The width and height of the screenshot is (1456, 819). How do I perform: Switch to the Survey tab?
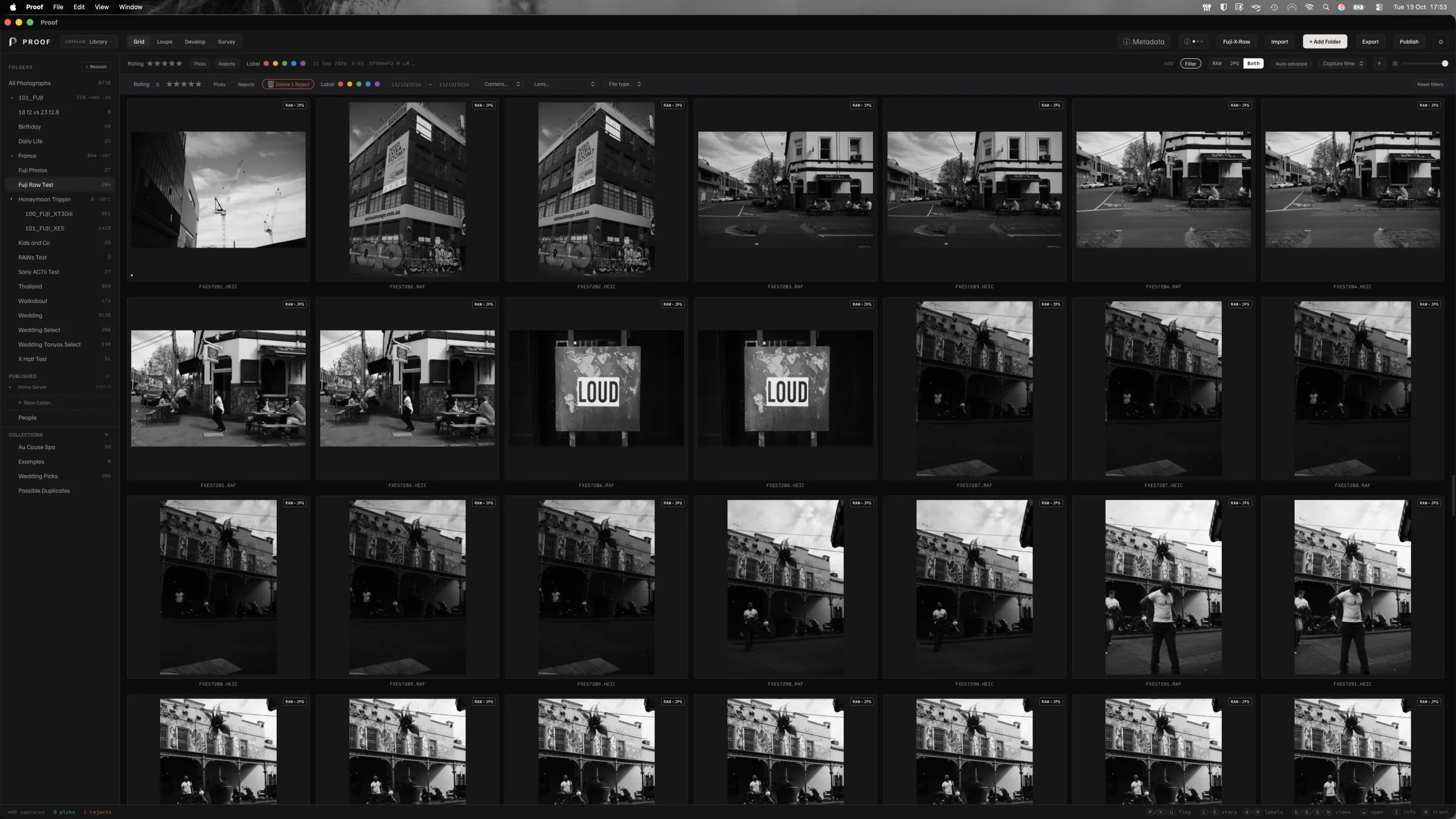point(226,42)
